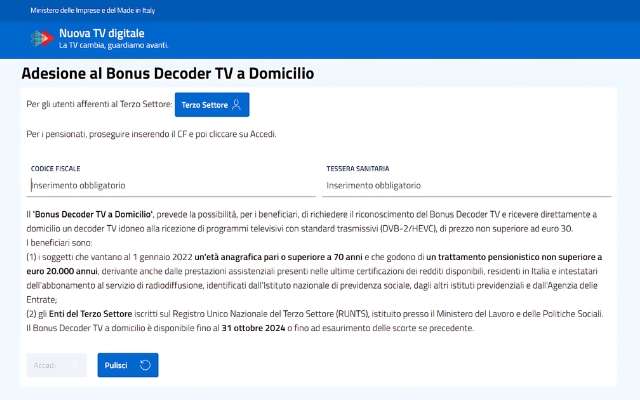This screenshot has height=400, width=640.
Task: Click the text 'I beneficiari sono:'
Action: (59, 243)
